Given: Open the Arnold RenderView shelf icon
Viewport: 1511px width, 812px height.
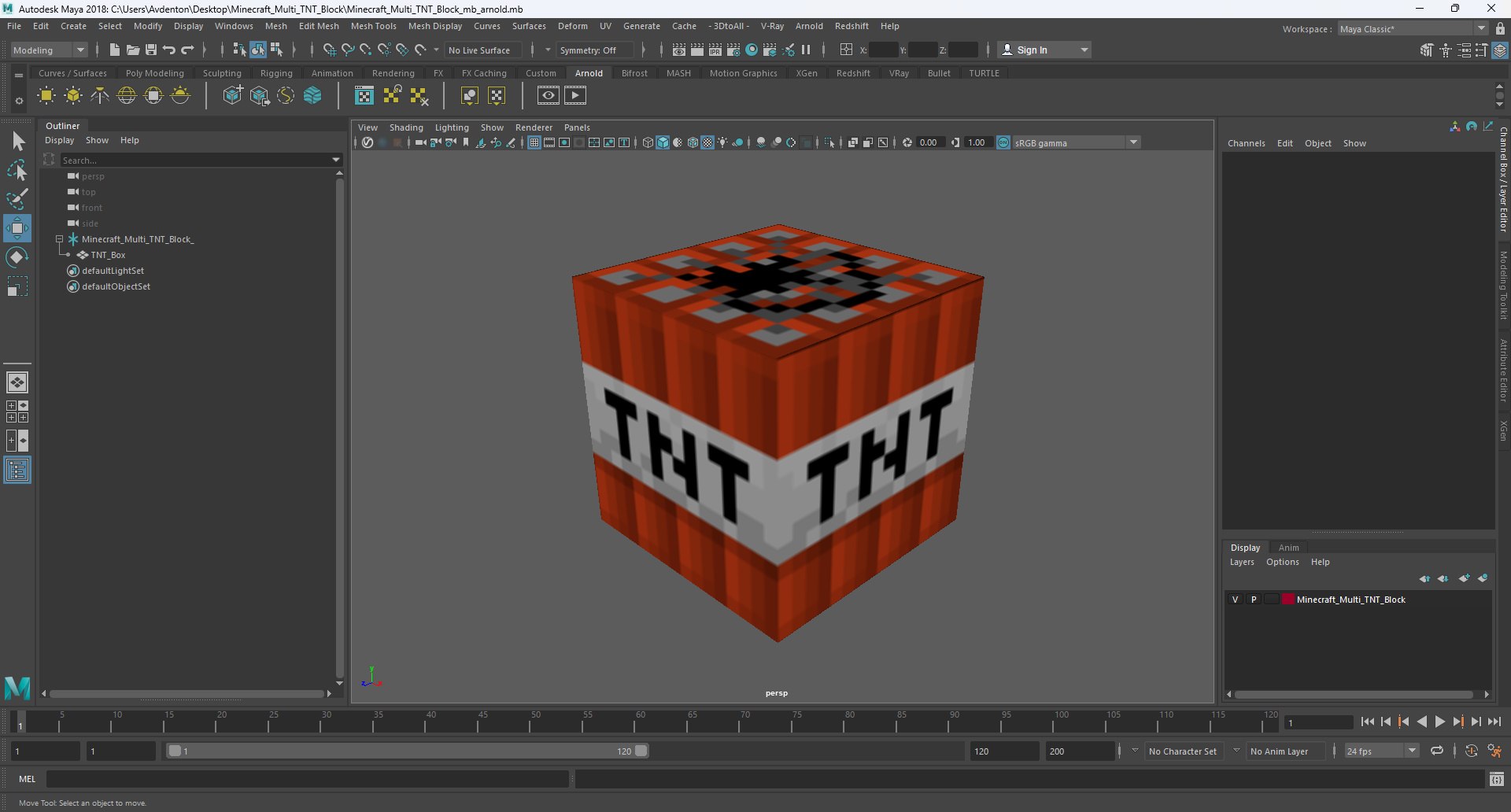Looking at the screenshot, I should pos(549,96).
